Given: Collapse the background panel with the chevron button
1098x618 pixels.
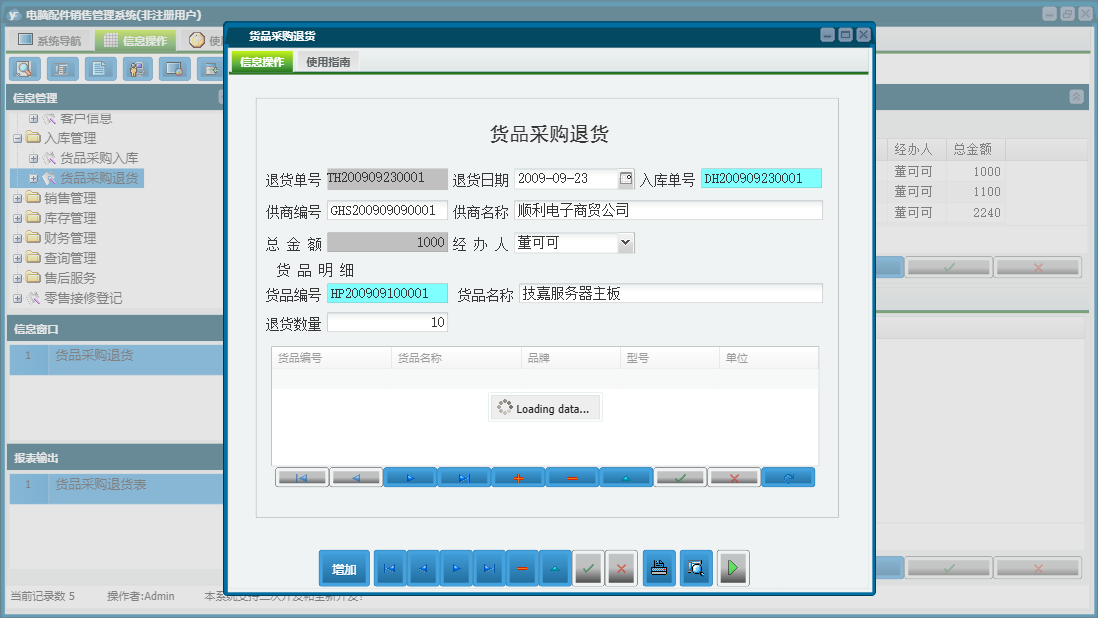Looking at the screenshot, I should (x=1076, y=97).
